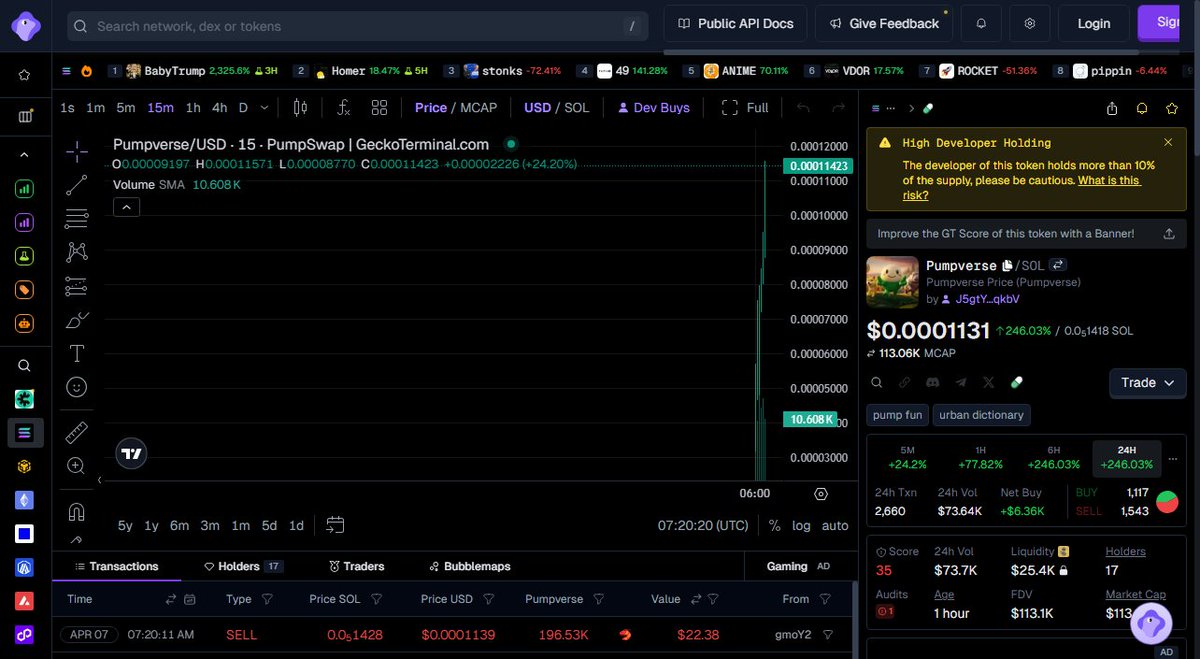Dismiss the High Developer Holding warning
Viewport: 1200px width, 659px height.
(x=1168, y=143)
